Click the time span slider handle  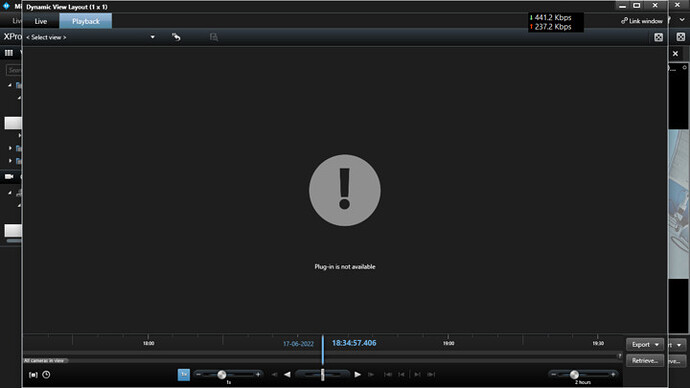point(574,374)
